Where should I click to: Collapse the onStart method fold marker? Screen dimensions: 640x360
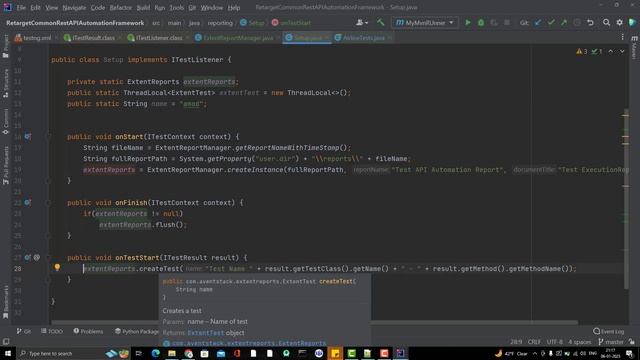point(49,137)
